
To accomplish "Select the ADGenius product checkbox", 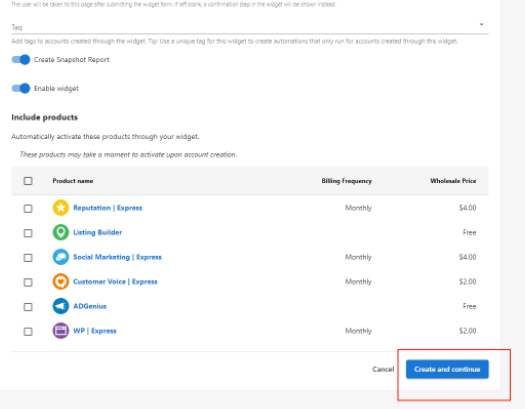I will click(28, 307).
